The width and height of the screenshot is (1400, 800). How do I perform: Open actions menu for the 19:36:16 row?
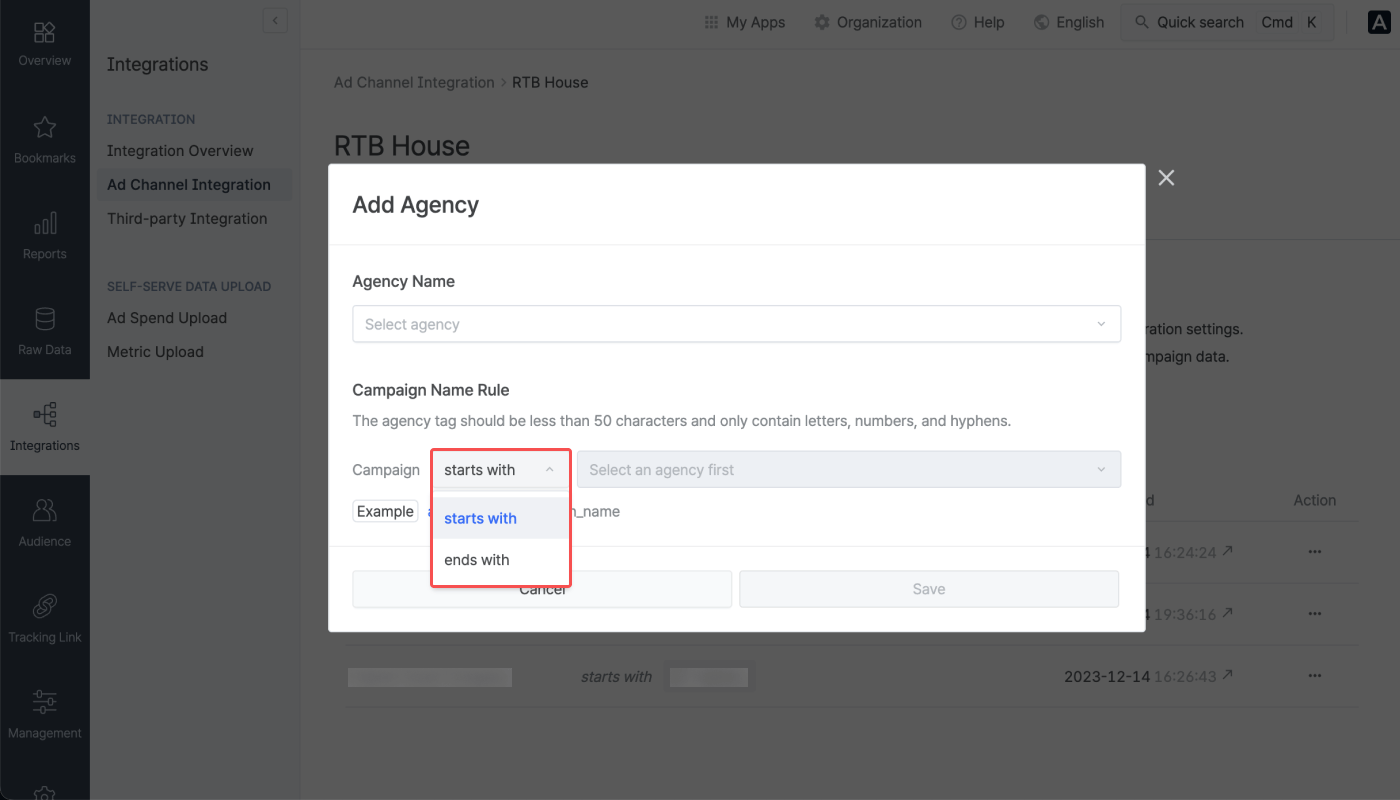click(x=1314, y=614)
